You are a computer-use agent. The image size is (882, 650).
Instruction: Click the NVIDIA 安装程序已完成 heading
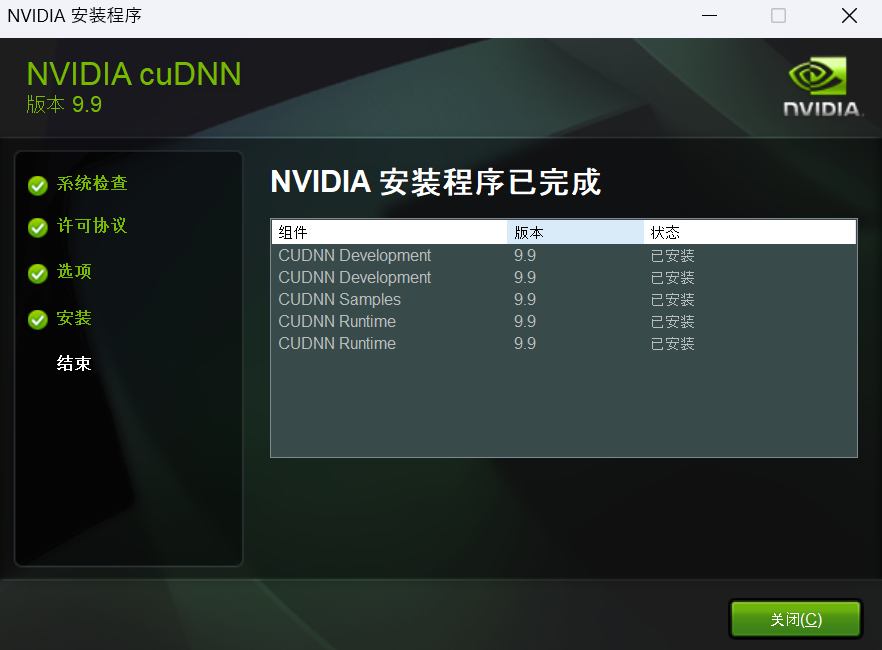click(436, 182)
